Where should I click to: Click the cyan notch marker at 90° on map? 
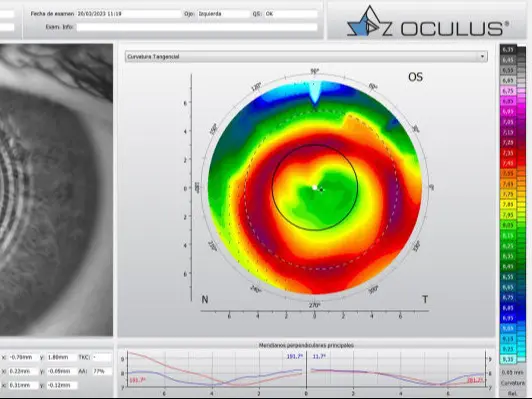coord(314,92)
